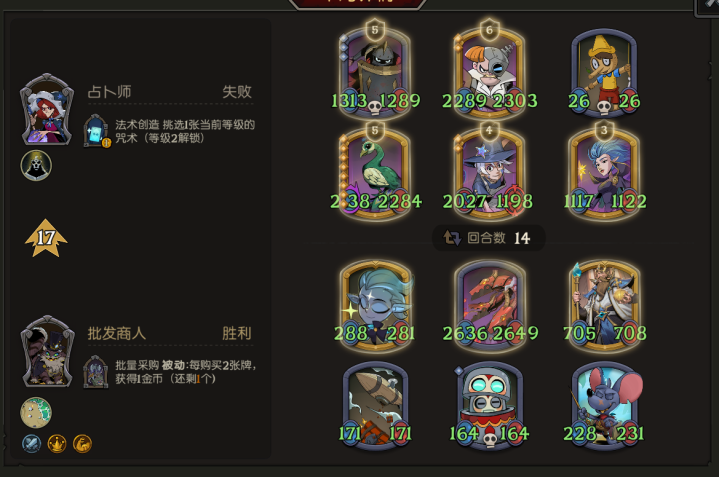The image size is (719, 477).
Task: Click the 胜利 result label
Action: (x=237, y=333)
